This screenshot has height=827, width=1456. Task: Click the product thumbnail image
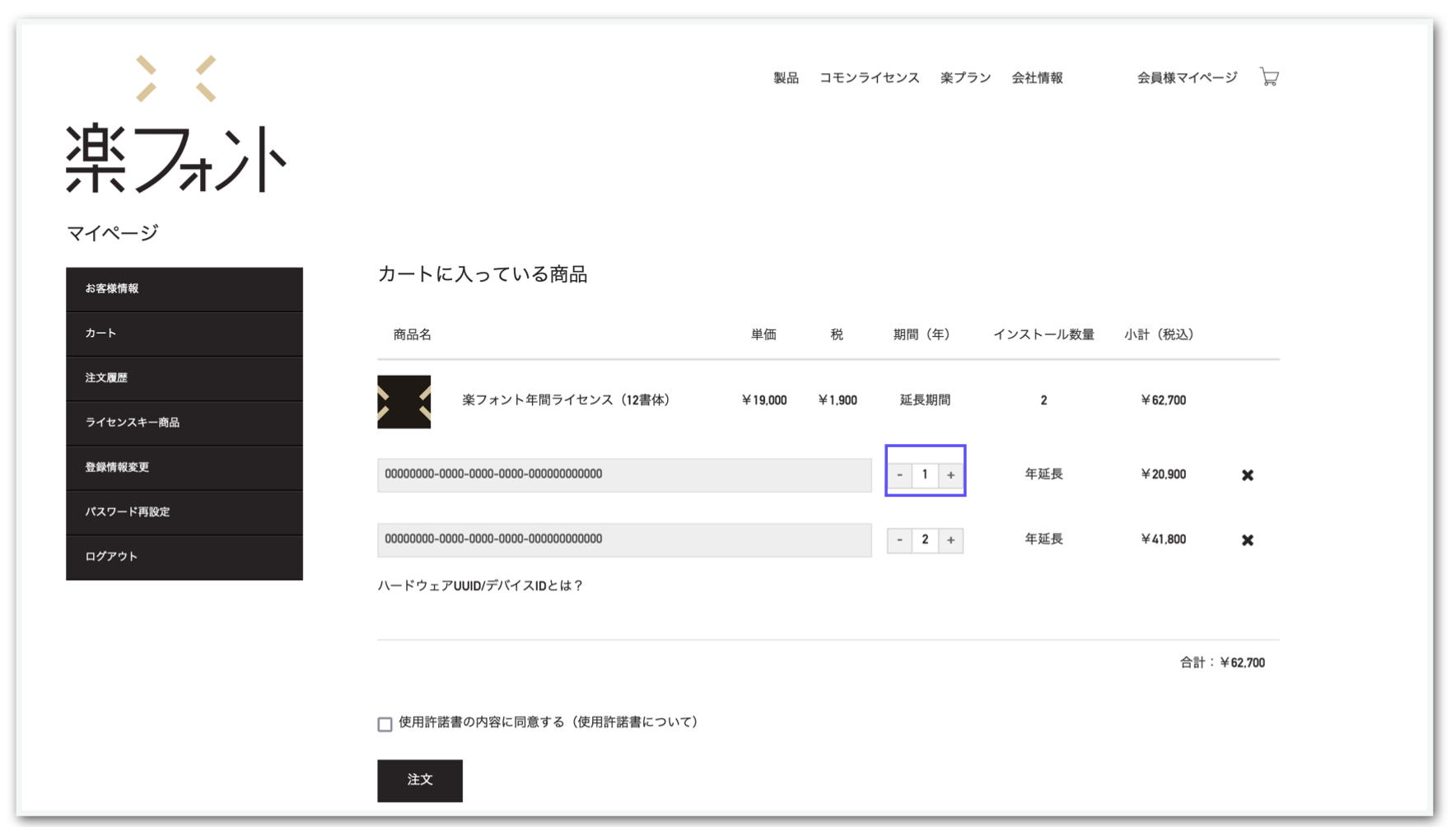[404, 402]
